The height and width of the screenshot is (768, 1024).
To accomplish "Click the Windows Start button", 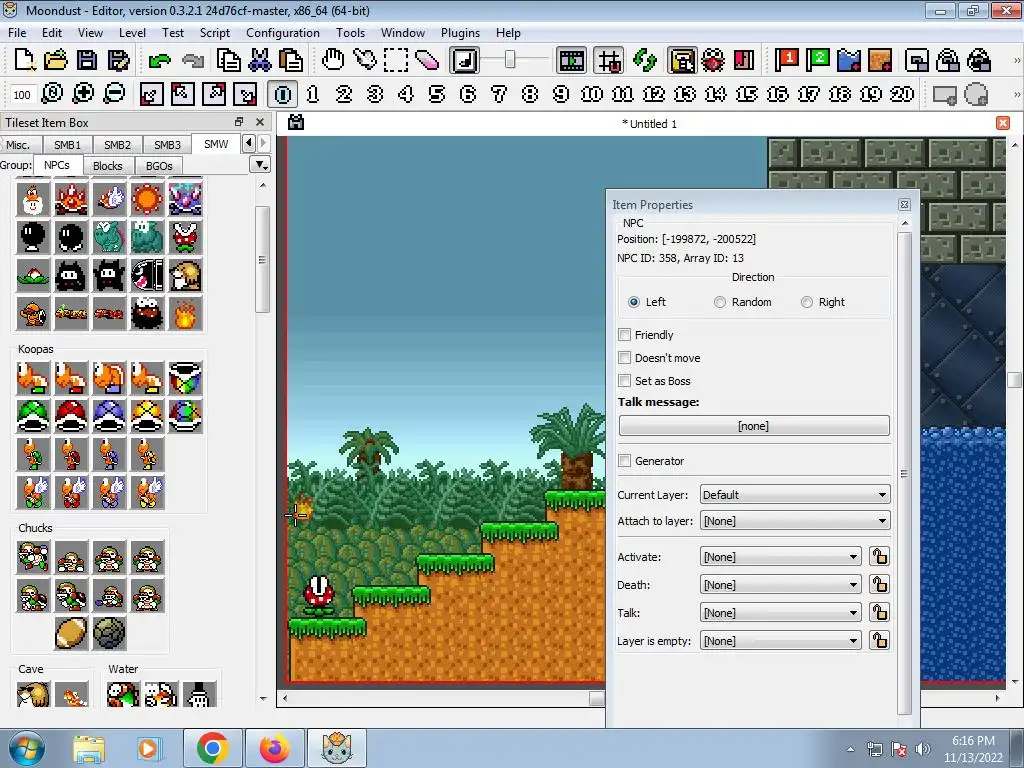I will (27, 748).
